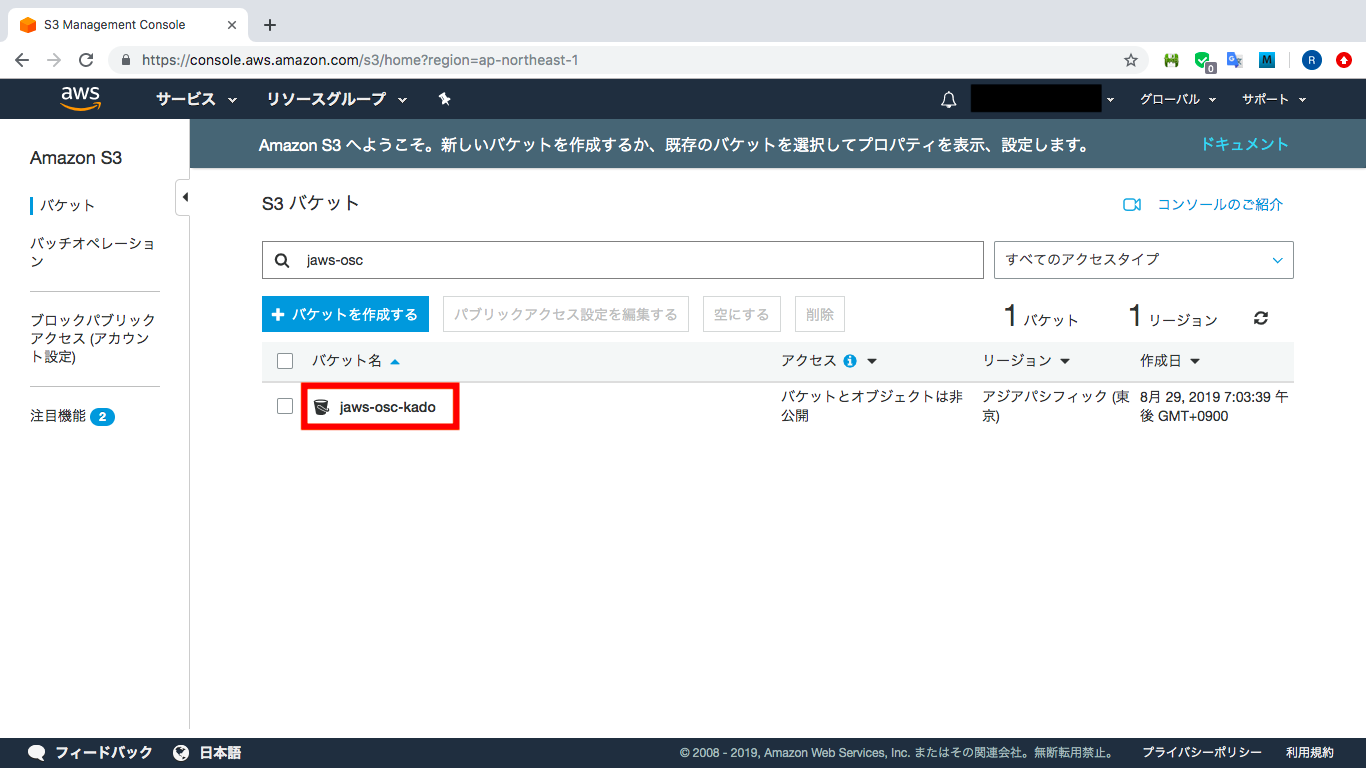Click パブリックアクセス設定を編集する button
This screenshot has width=1366, height=768.
(x=566, y=314)
